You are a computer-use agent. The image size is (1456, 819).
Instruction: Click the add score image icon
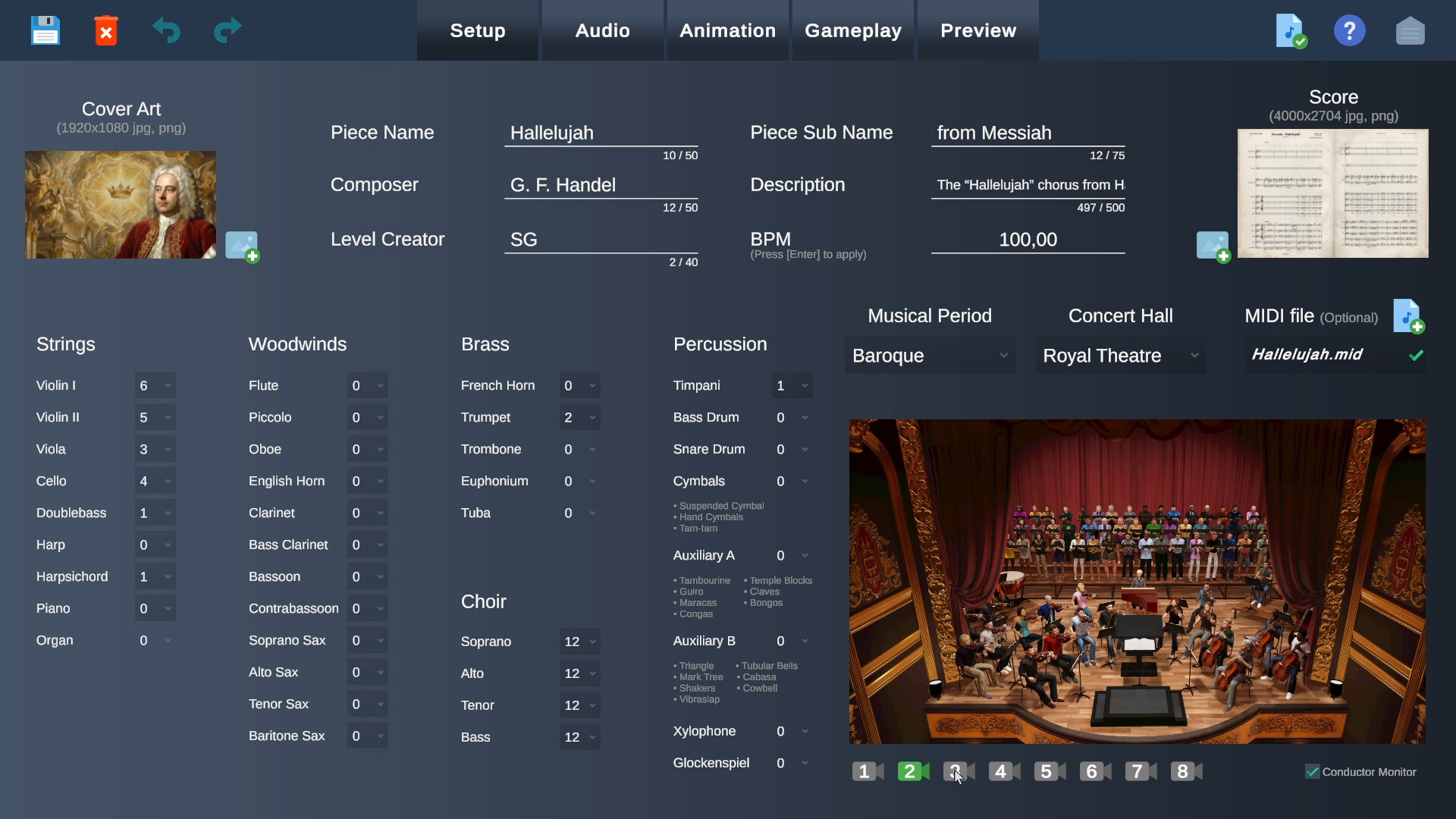point(1213,246)
